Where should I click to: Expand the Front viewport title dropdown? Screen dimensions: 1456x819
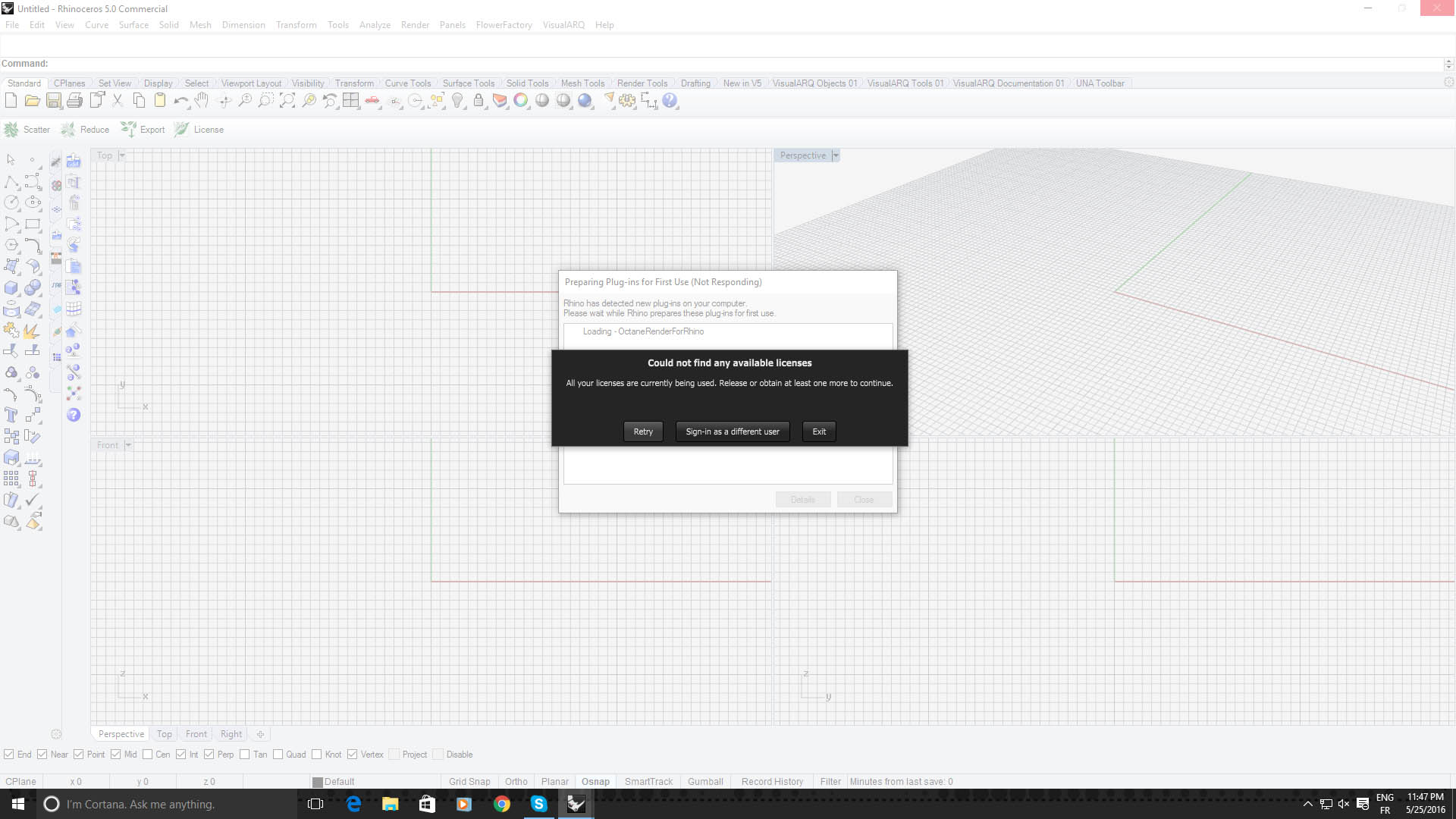pyautogui.click(x=128, y=445)
